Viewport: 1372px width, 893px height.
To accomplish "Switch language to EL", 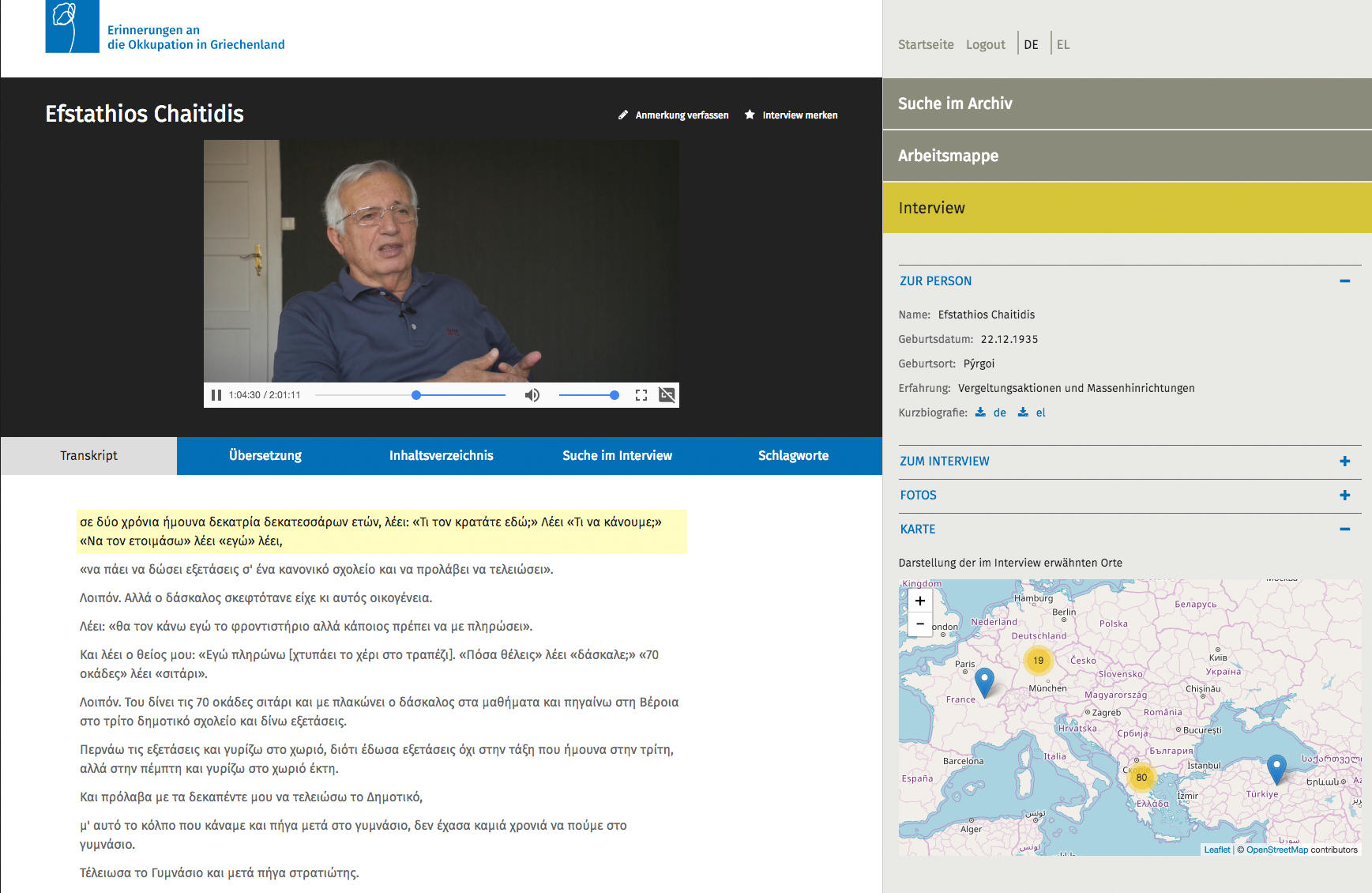I will click(1063, 44).
